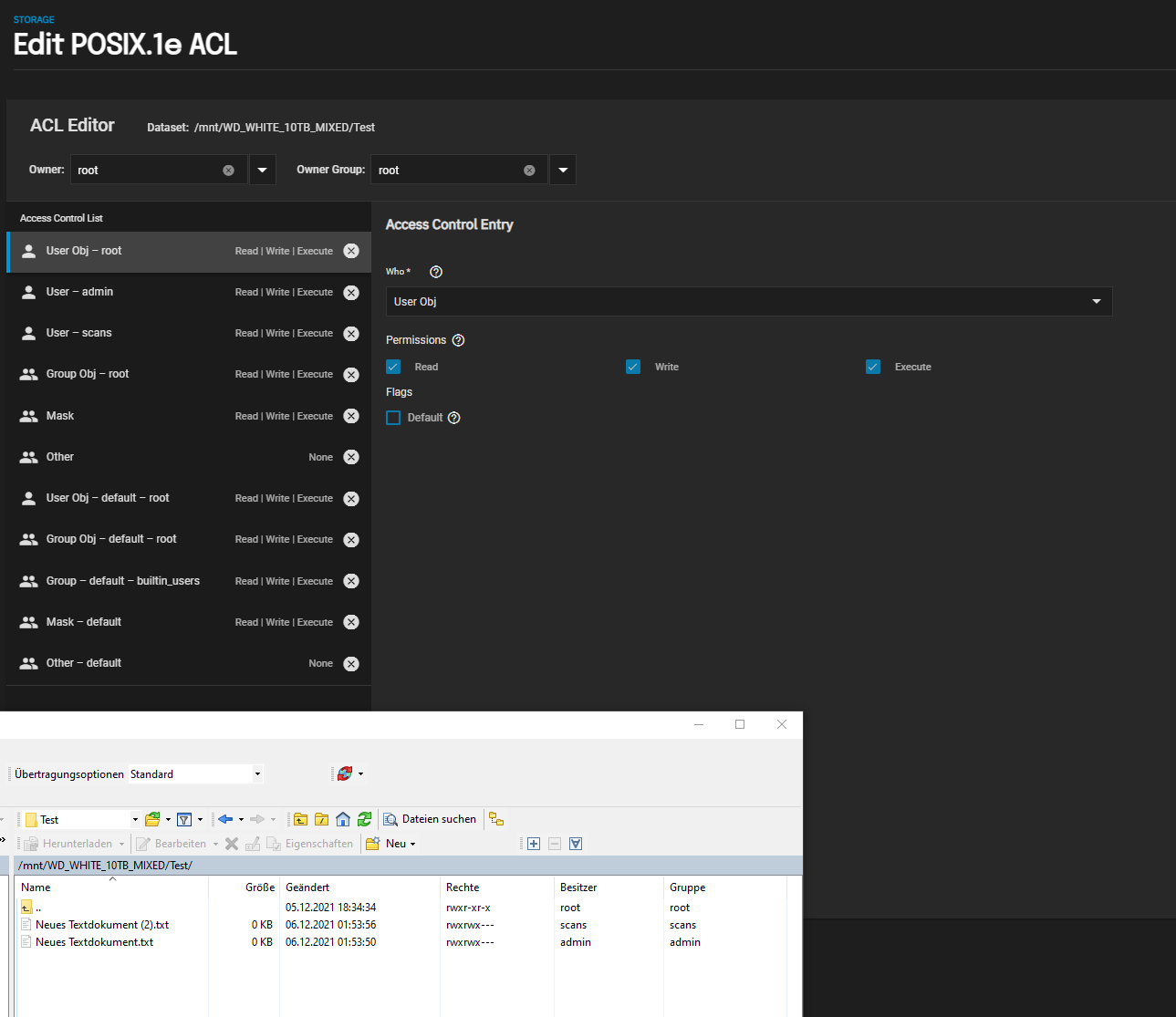Uncheck the Read permission

click(x=393, y=367)
